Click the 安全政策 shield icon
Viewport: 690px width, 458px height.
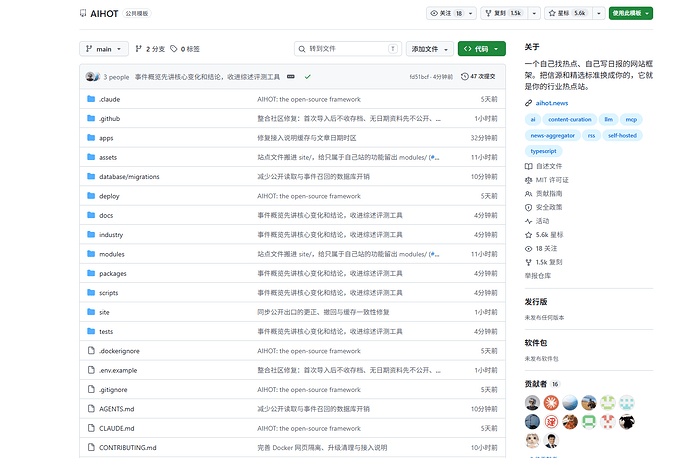click(x=529, y=207)
